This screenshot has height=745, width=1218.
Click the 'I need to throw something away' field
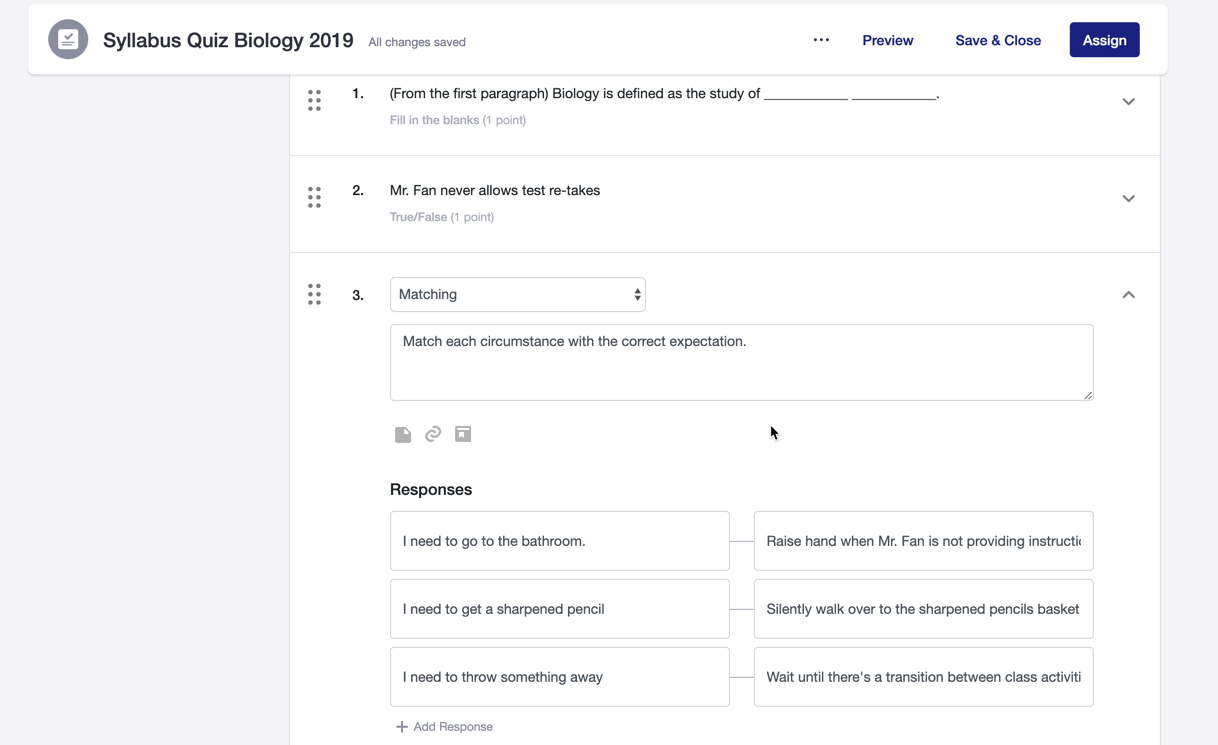coord(559,677)
